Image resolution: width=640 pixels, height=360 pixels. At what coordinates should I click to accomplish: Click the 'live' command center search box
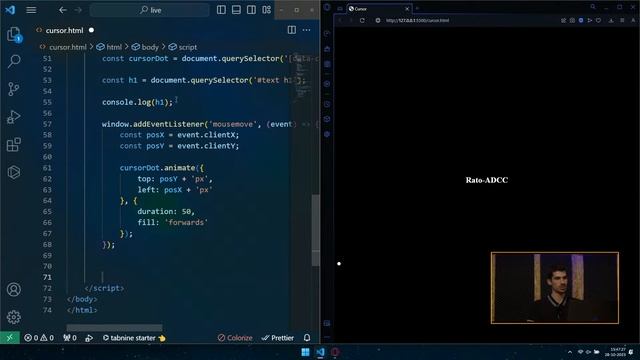[149, 10]
